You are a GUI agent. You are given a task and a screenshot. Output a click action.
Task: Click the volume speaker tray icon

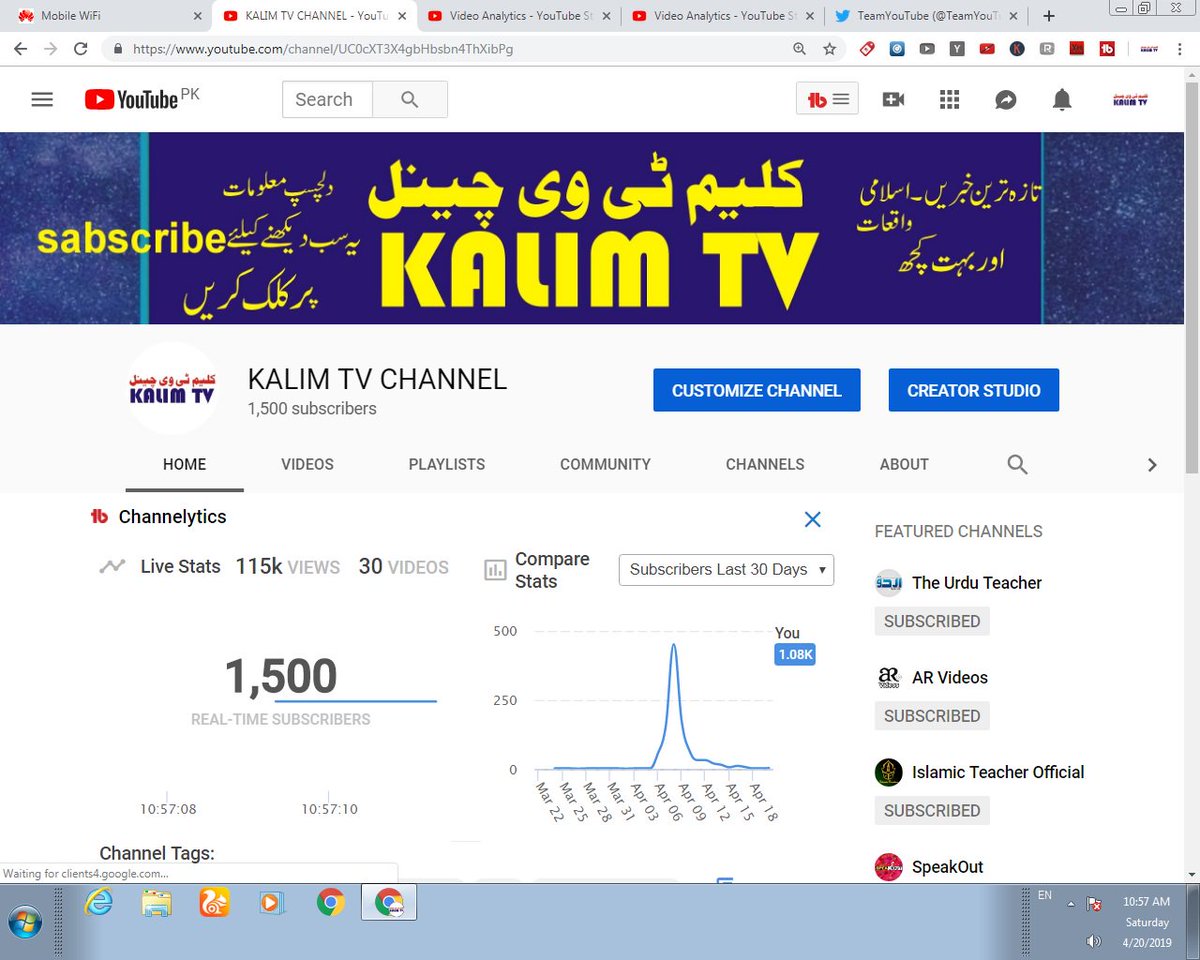pos(1093,941)
